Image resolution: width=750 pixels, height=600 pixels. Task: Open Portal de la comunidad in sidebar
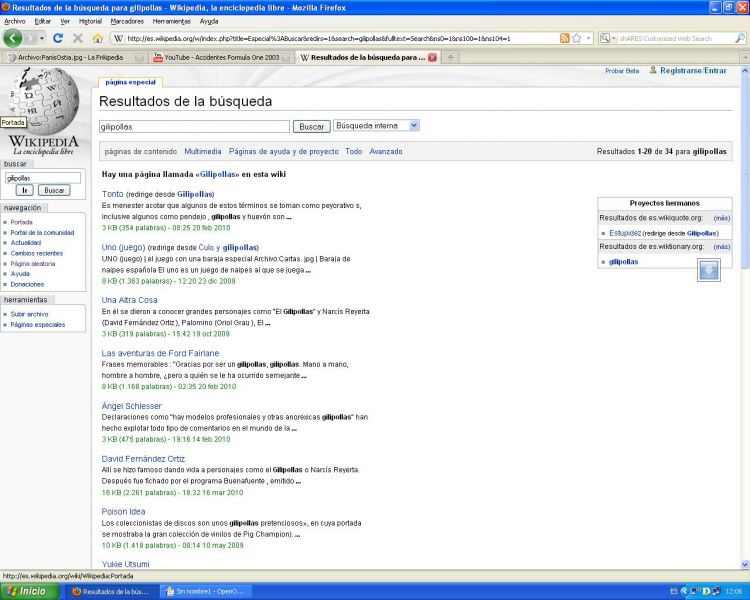point(42,233)
